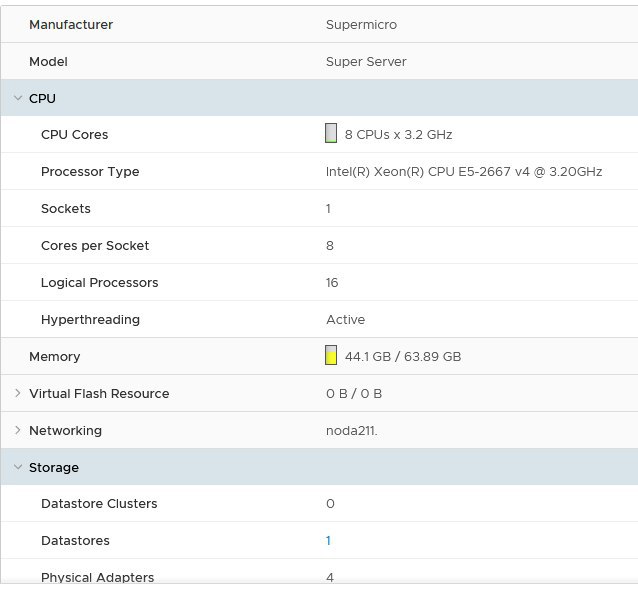Select the Logical Processors row
The width and height of the screenshot is (638, 590).
(x=319, y=282)
